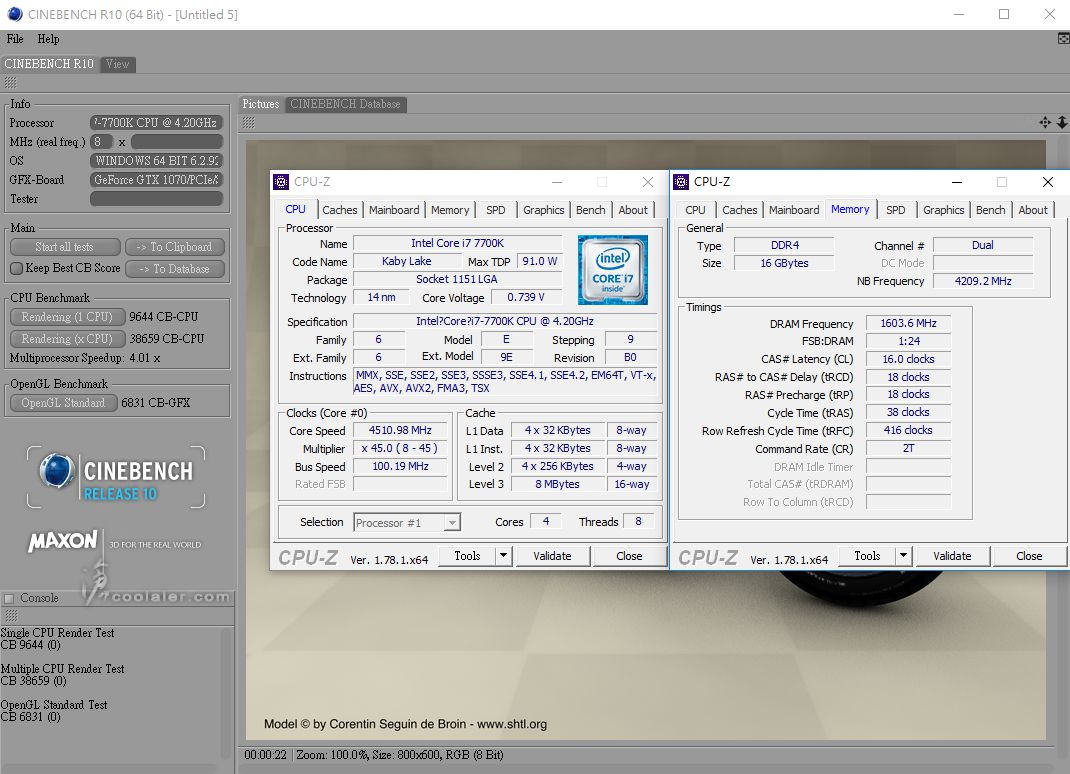Open Graphics tab in left CPU-Z
The width and height of the screenshot is (1070, 774).
coord(544,210)
